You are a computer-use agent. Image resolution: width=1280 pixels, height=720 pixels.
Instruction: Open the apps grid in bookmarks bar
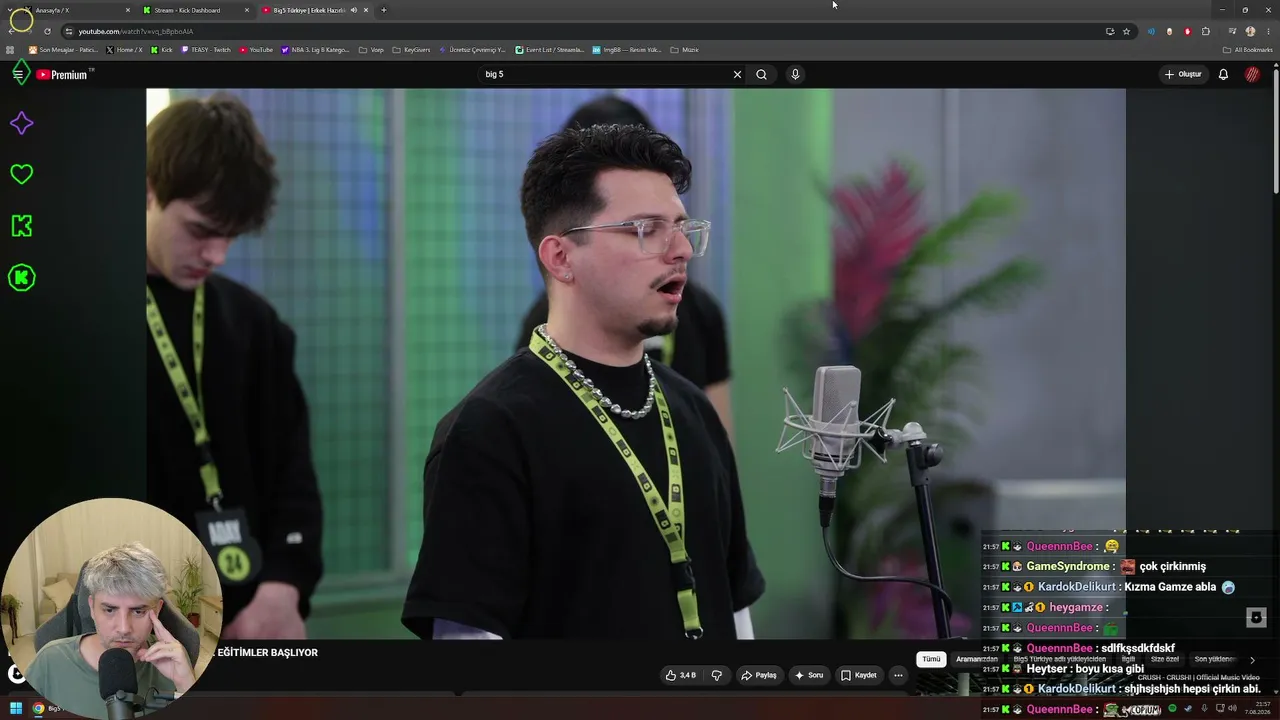(11, 50)
